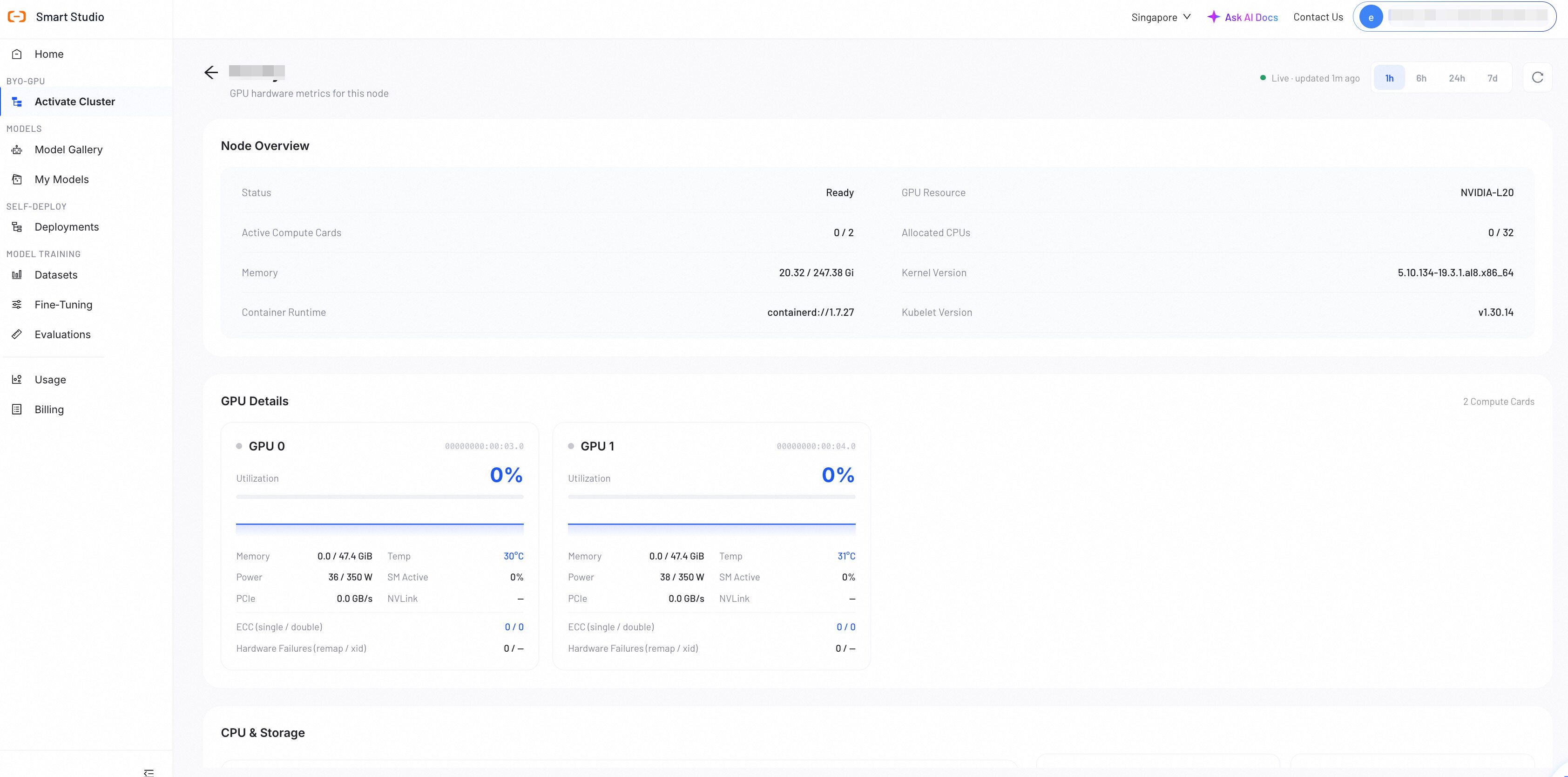The image size is (1568, 777).
Task: Click the Fine-Tuning sliders icon
Action: [x=17, y=305]
